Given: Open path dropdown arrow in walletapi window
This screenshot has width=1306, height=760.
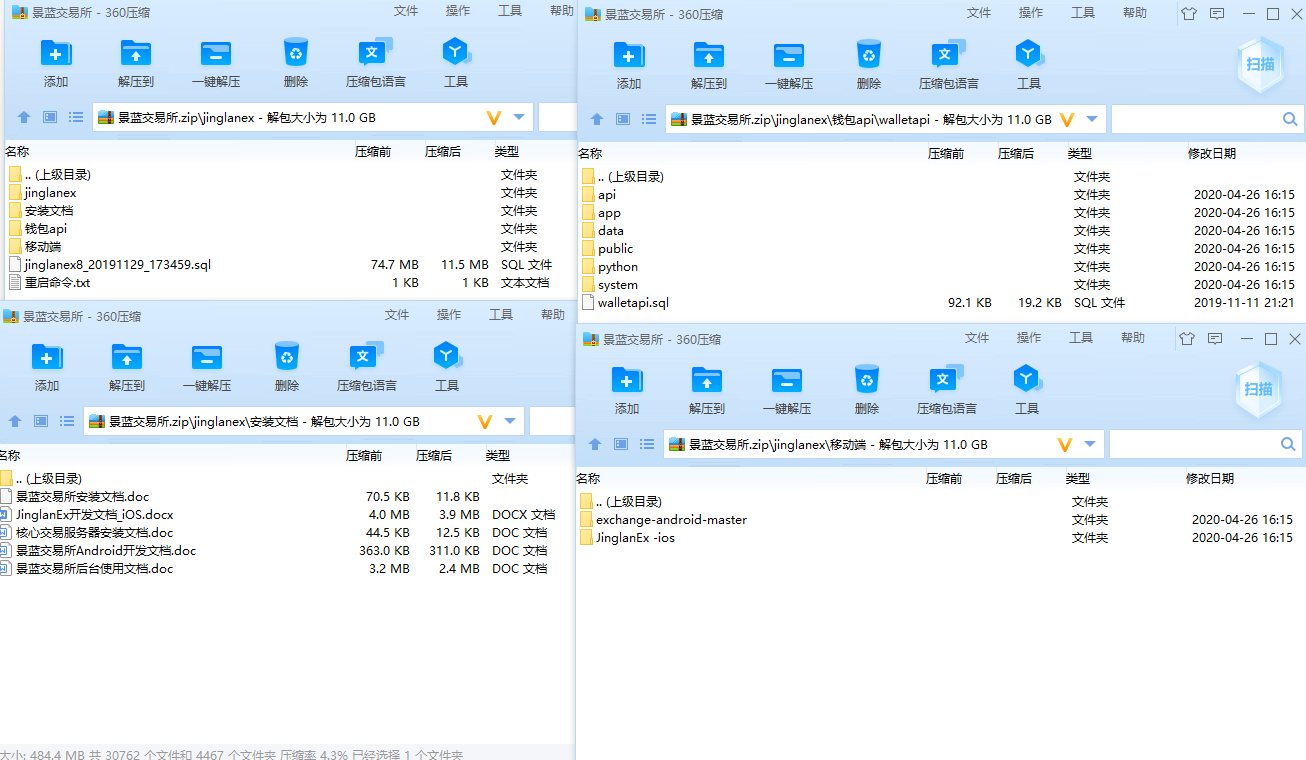Looking at the screenshot, I should pyautogui.click(x=1092, y=119).
